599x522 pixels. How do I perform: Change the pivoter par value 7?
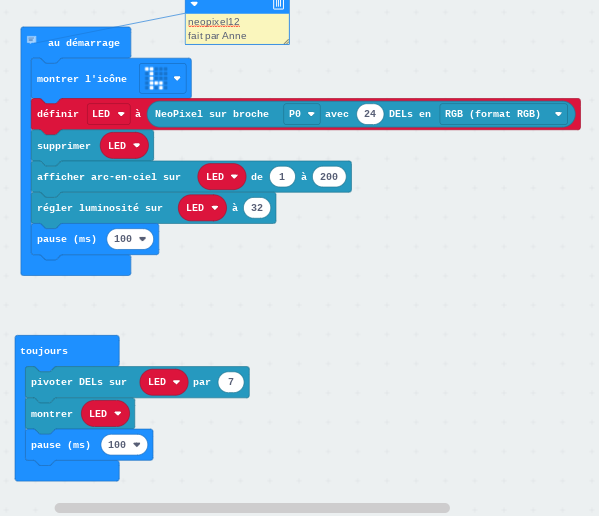coord(231,382)
